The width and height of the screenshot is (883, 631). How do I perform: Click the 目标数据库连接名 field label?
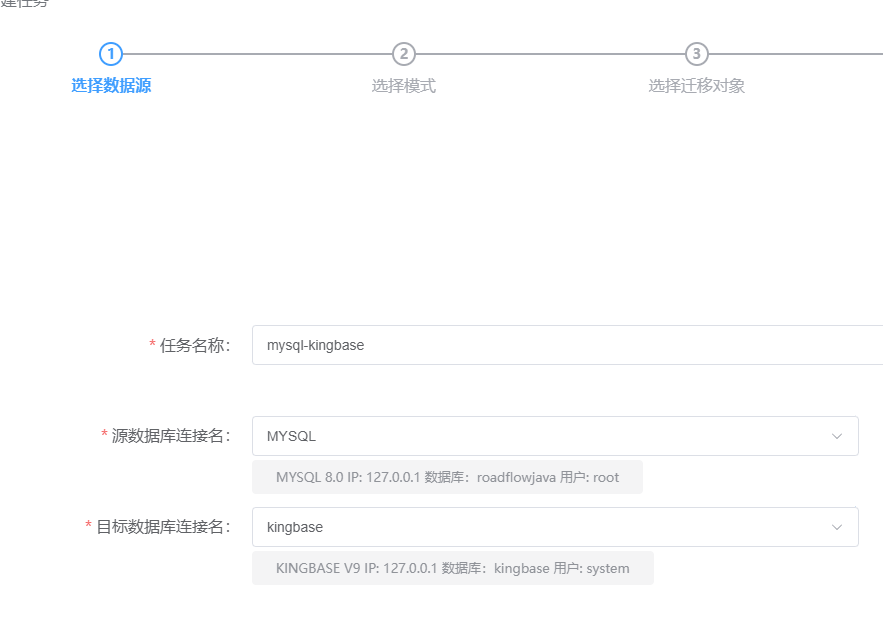(x=162, y=527)
